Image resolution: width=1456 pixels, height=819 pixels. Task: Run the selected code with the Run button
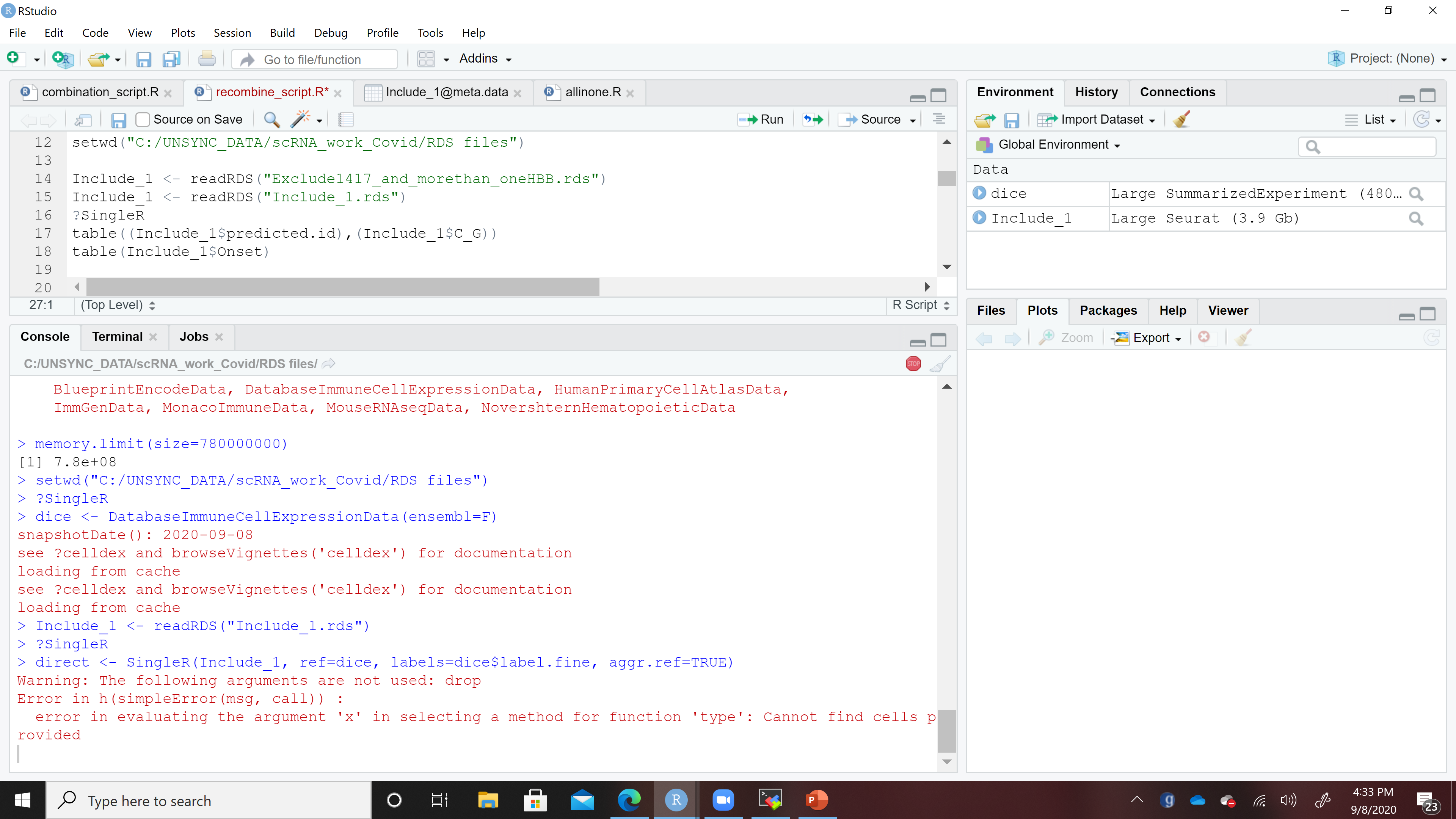coord(761,119)
